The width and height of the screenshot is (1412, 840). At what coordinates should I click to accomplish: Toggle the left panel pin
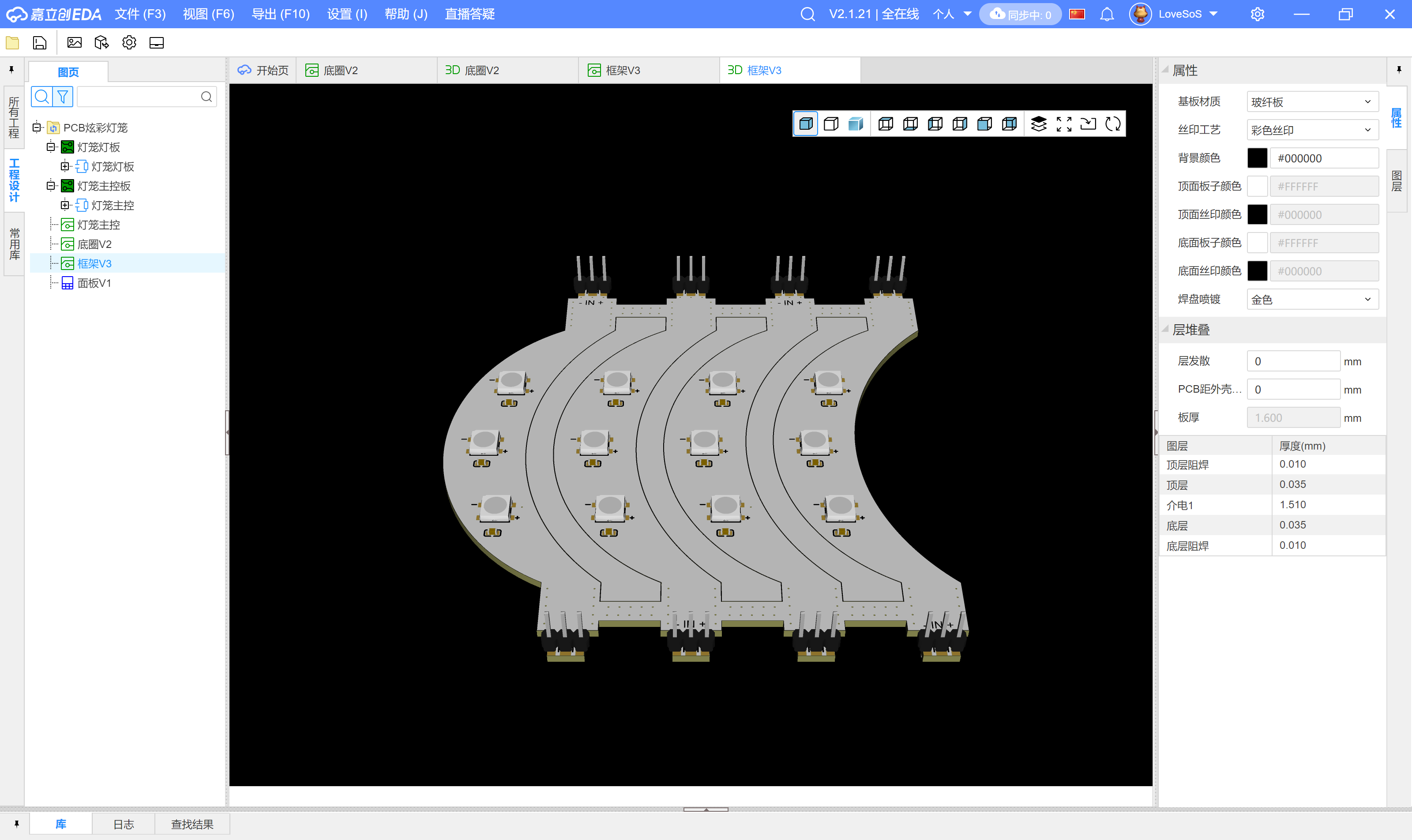[x=11, y=70]
